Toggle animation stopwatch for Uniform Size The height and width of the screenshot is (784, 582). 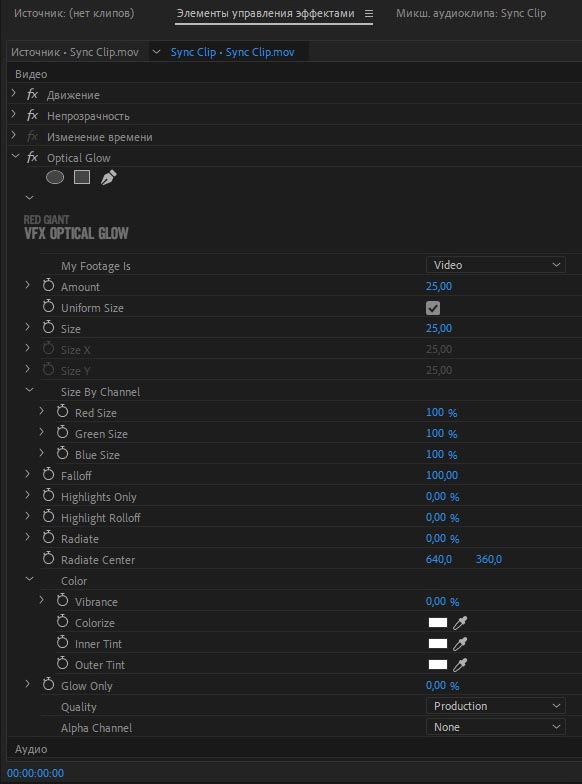[48, 307]
